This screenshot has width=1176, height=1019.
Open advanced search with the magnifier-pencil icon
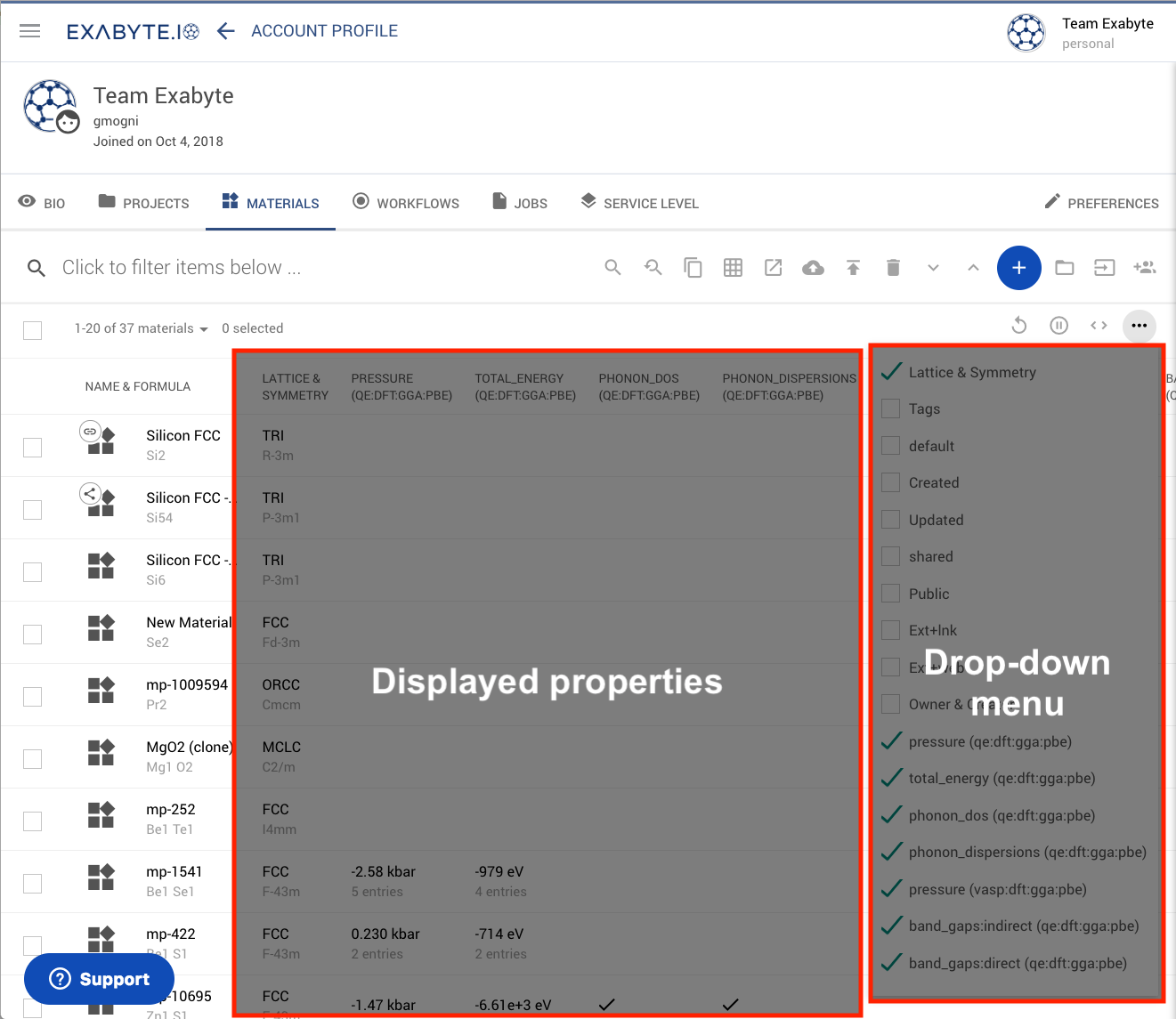(x=653, y=267)
